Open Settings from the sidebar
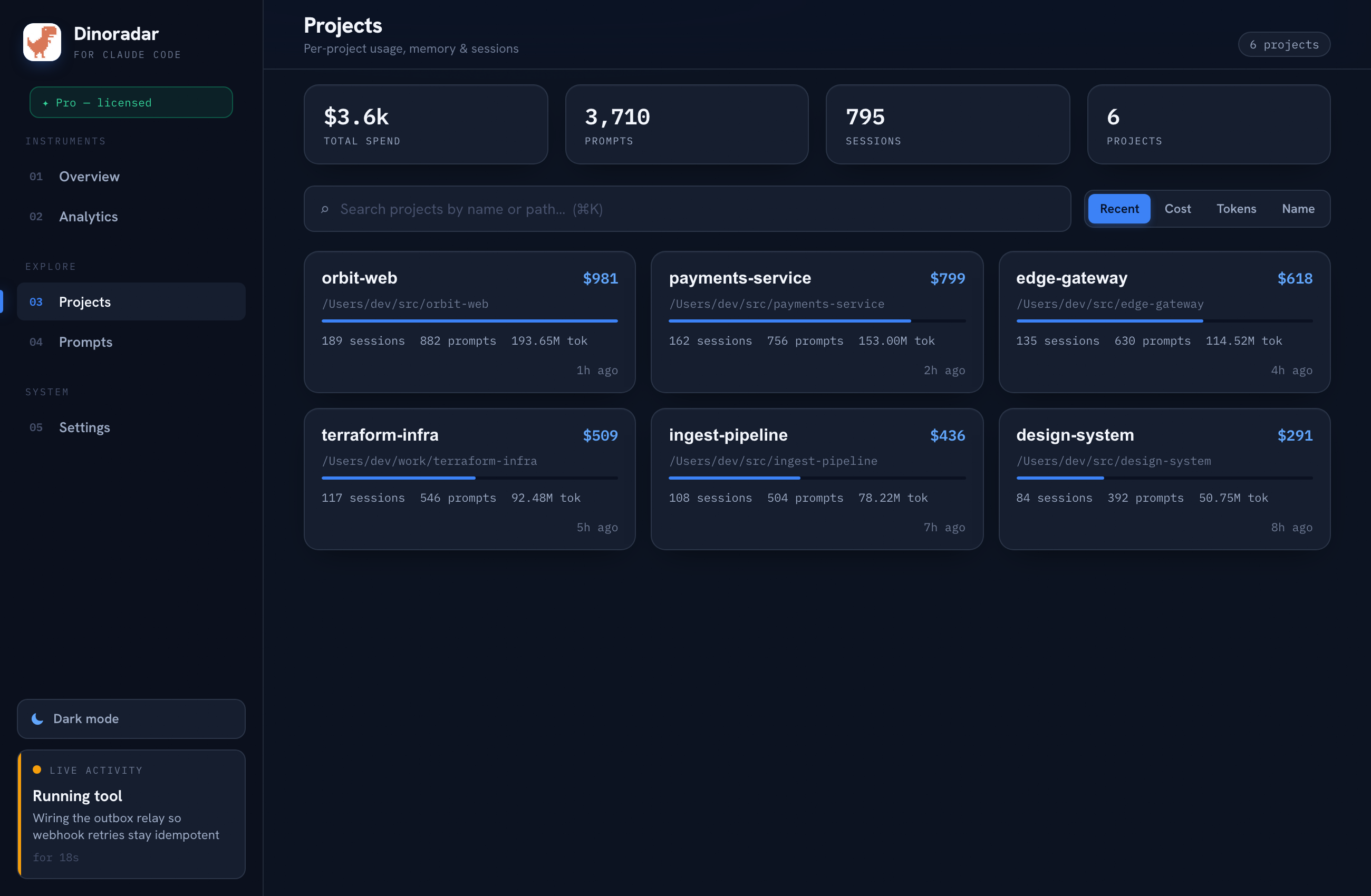Image resolution: width=1371 pixels, height=896 pixels. pyautogui.click(x=131, y=427)
